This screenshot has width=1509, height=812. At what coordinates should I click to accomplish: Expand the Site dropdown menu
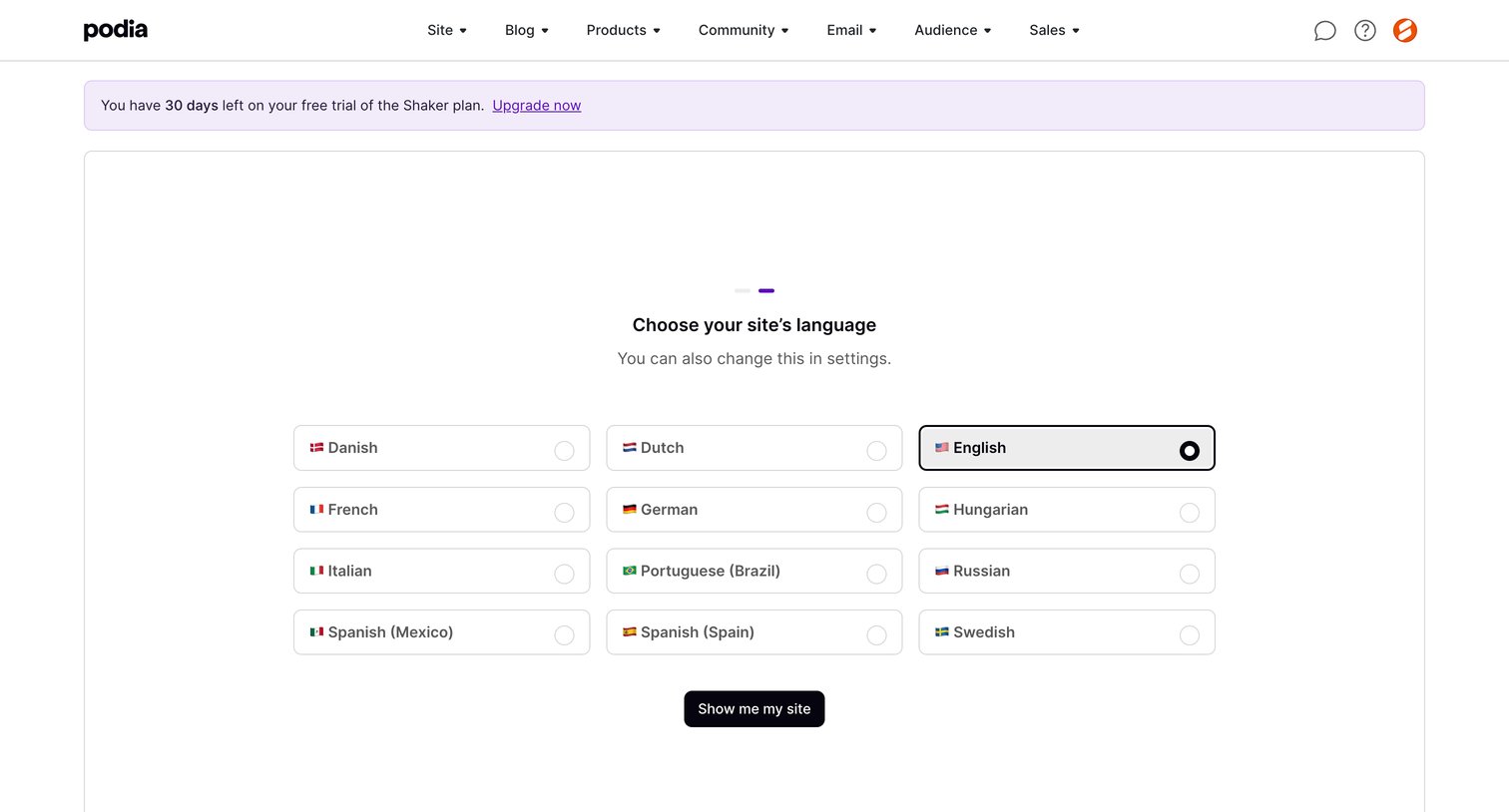click(x=447, y=30)
